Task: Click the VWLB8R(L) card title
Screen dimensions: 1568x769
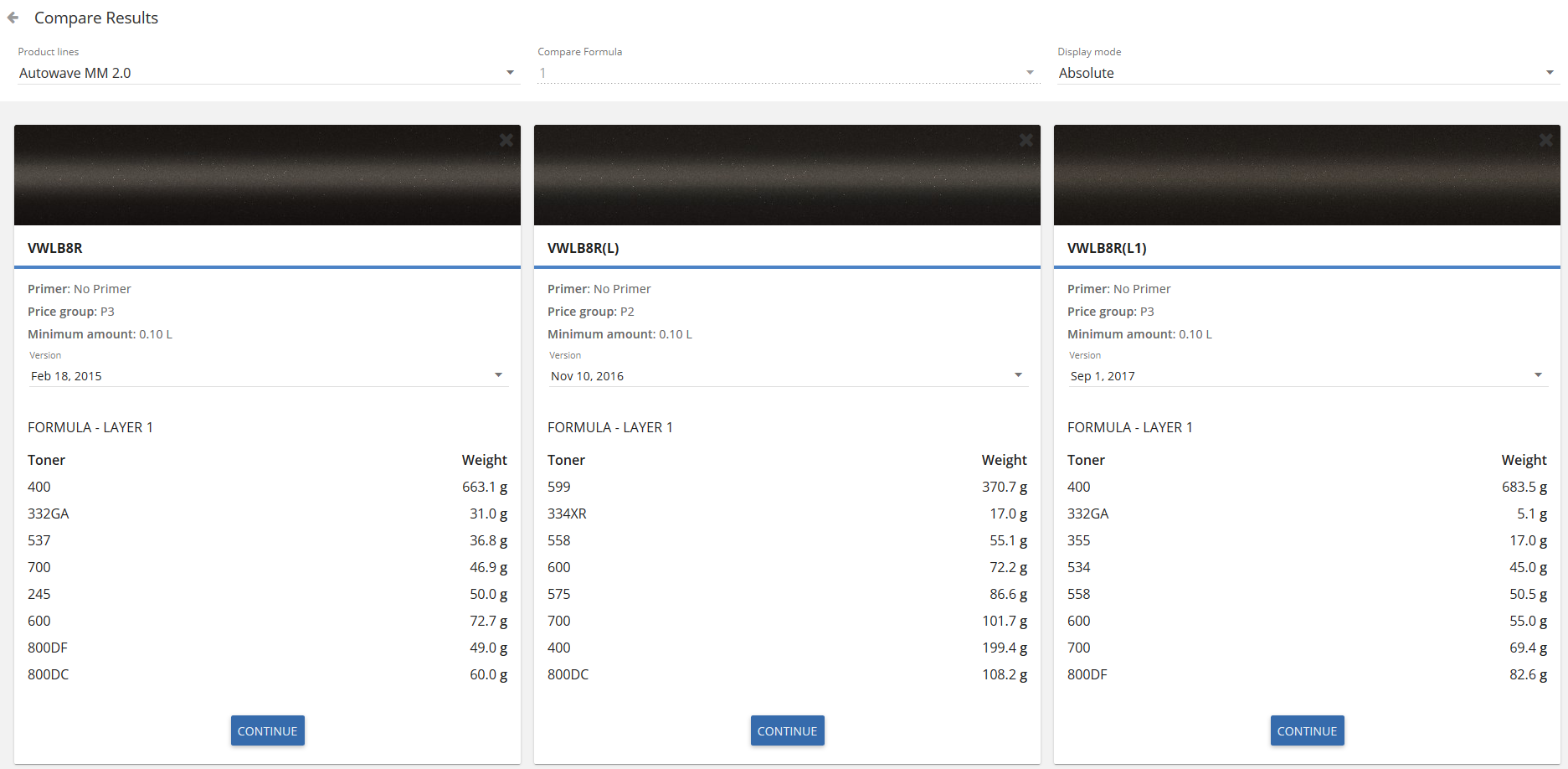Action: (x=584, y=248)
